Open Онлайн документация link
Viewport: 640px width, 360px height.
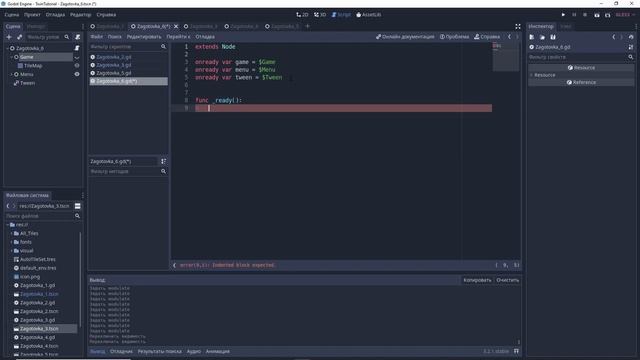click(x=405, y=37)
